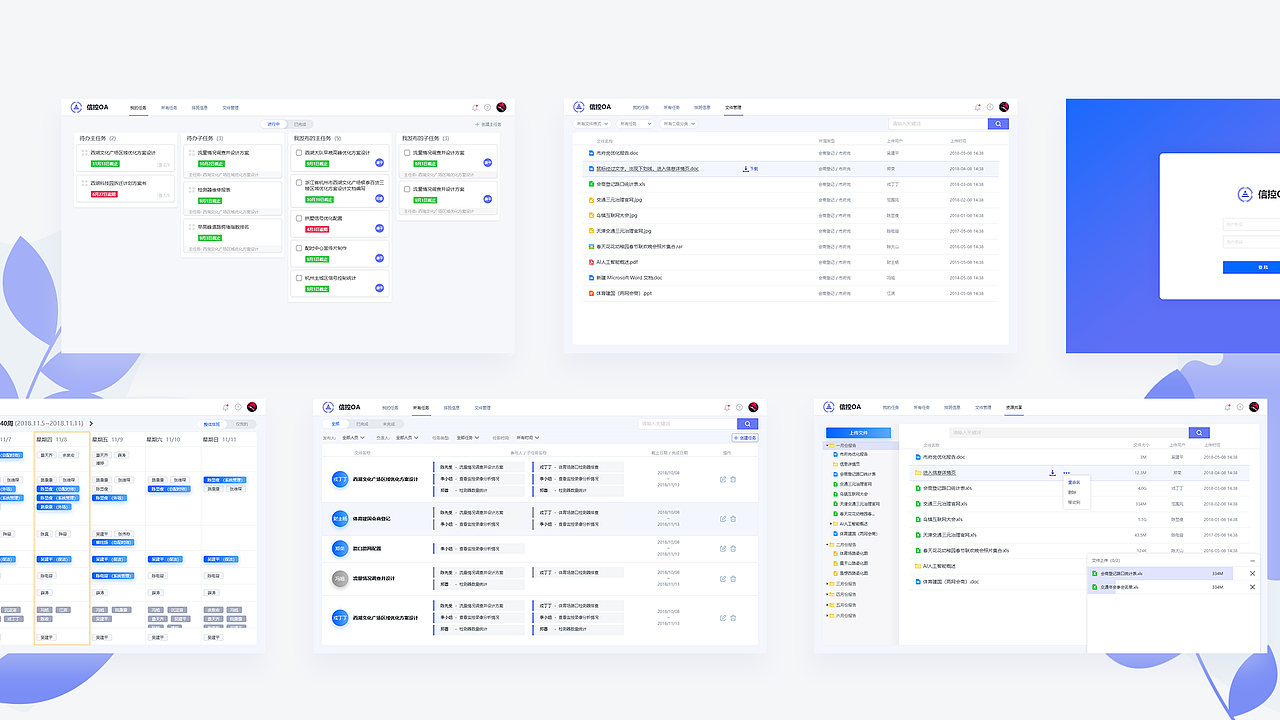1280x720 pixels.
Task: Select 移动到 from the file context menu
Action: pyautogui.click(x=1074, y=502)
